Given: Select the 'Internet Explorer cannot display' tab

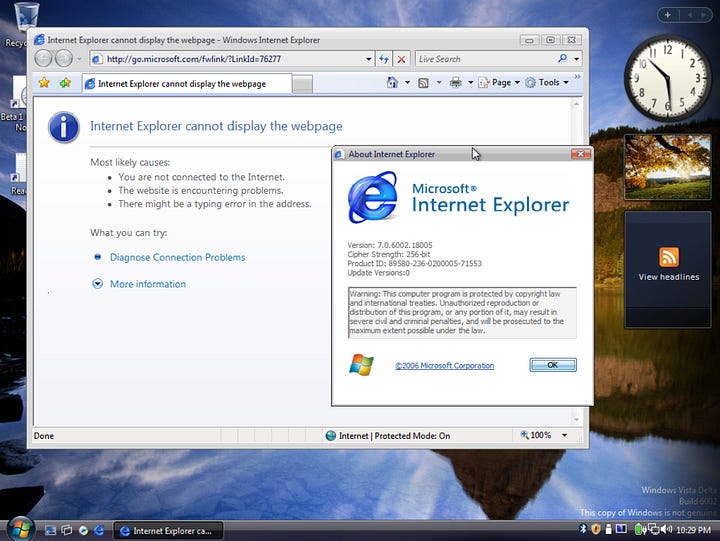Looking at the screenshot, I should coord(186,84).
